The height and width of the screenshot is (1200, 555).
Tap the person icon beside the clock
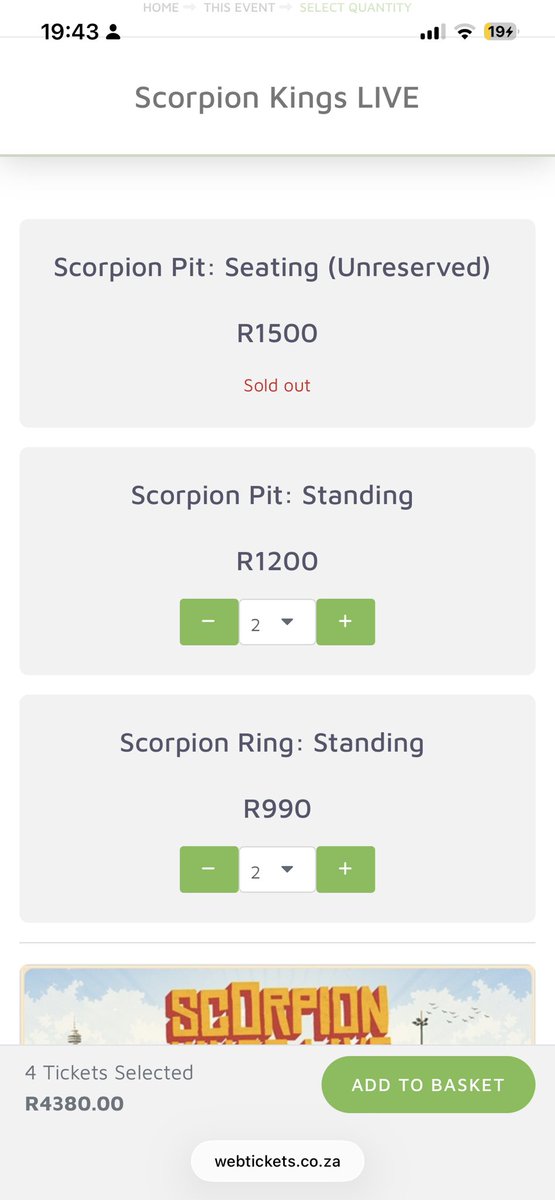113,32
